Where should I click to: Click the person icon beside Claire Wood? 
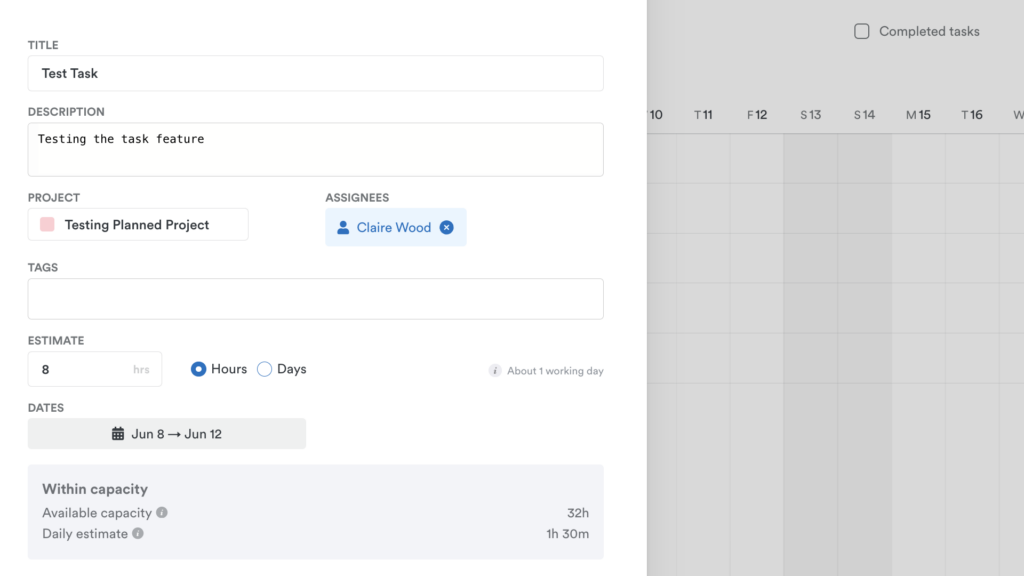(x=343, y=227)
